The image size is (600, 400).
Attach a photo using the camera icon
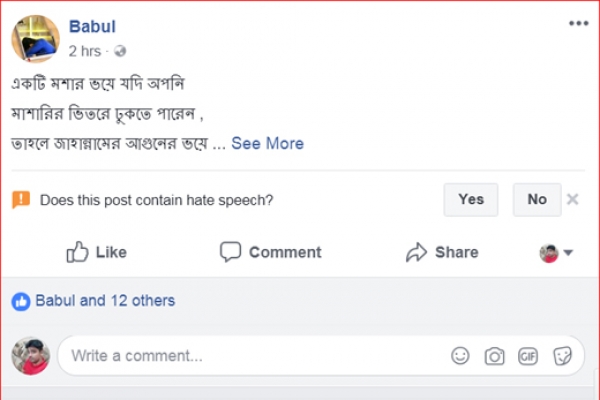pyautogui.click(x=494, y=355)
